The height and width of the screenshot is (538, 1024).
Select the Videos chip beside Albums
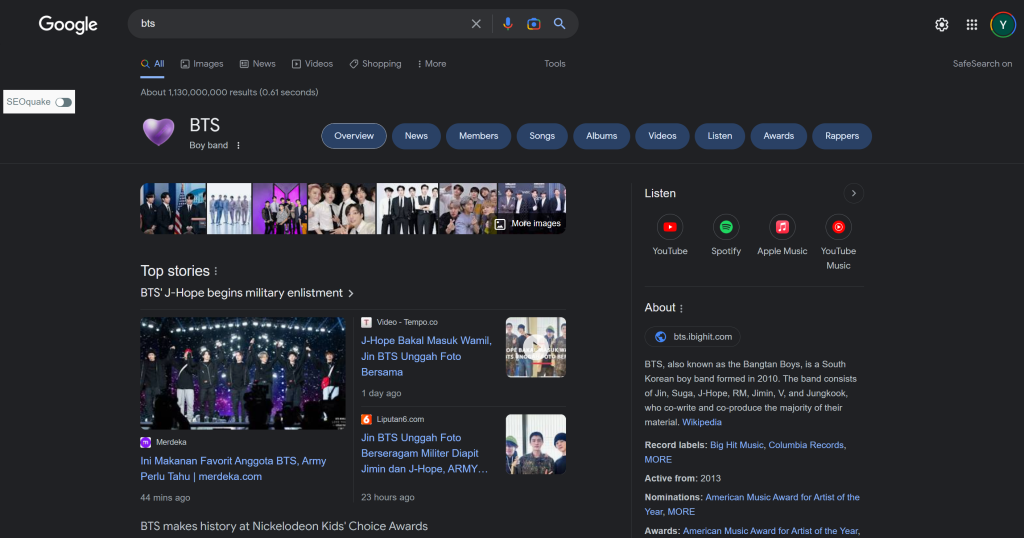(x=662, y=136)
